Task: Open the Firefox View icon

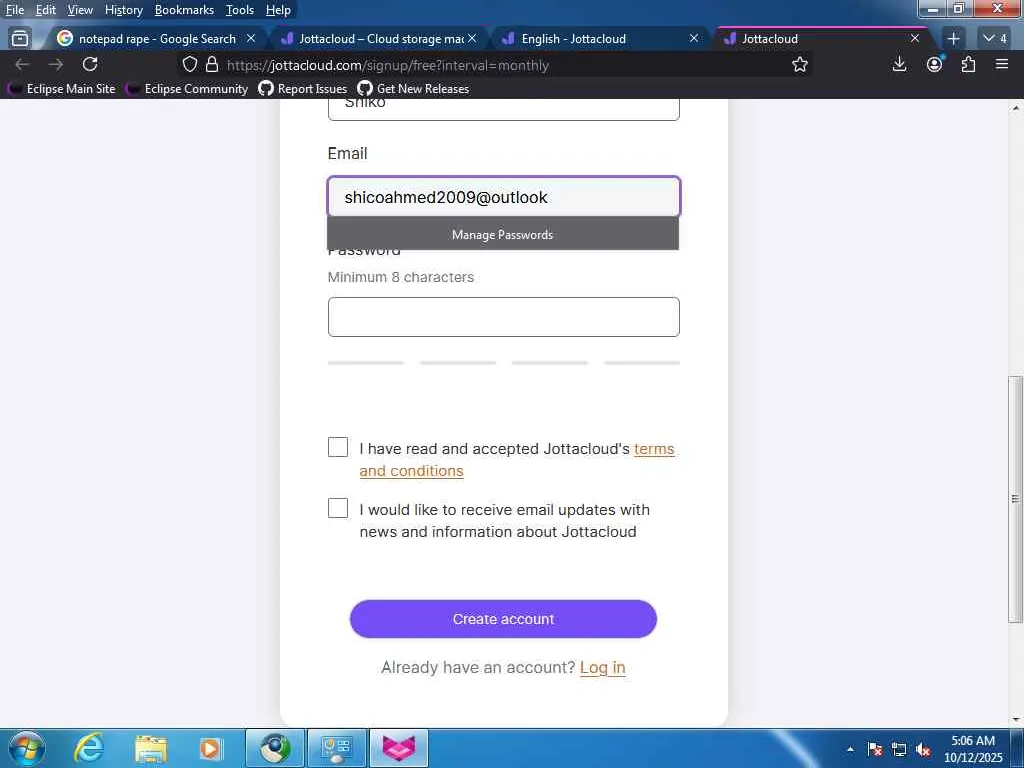Action: (20, 39)
